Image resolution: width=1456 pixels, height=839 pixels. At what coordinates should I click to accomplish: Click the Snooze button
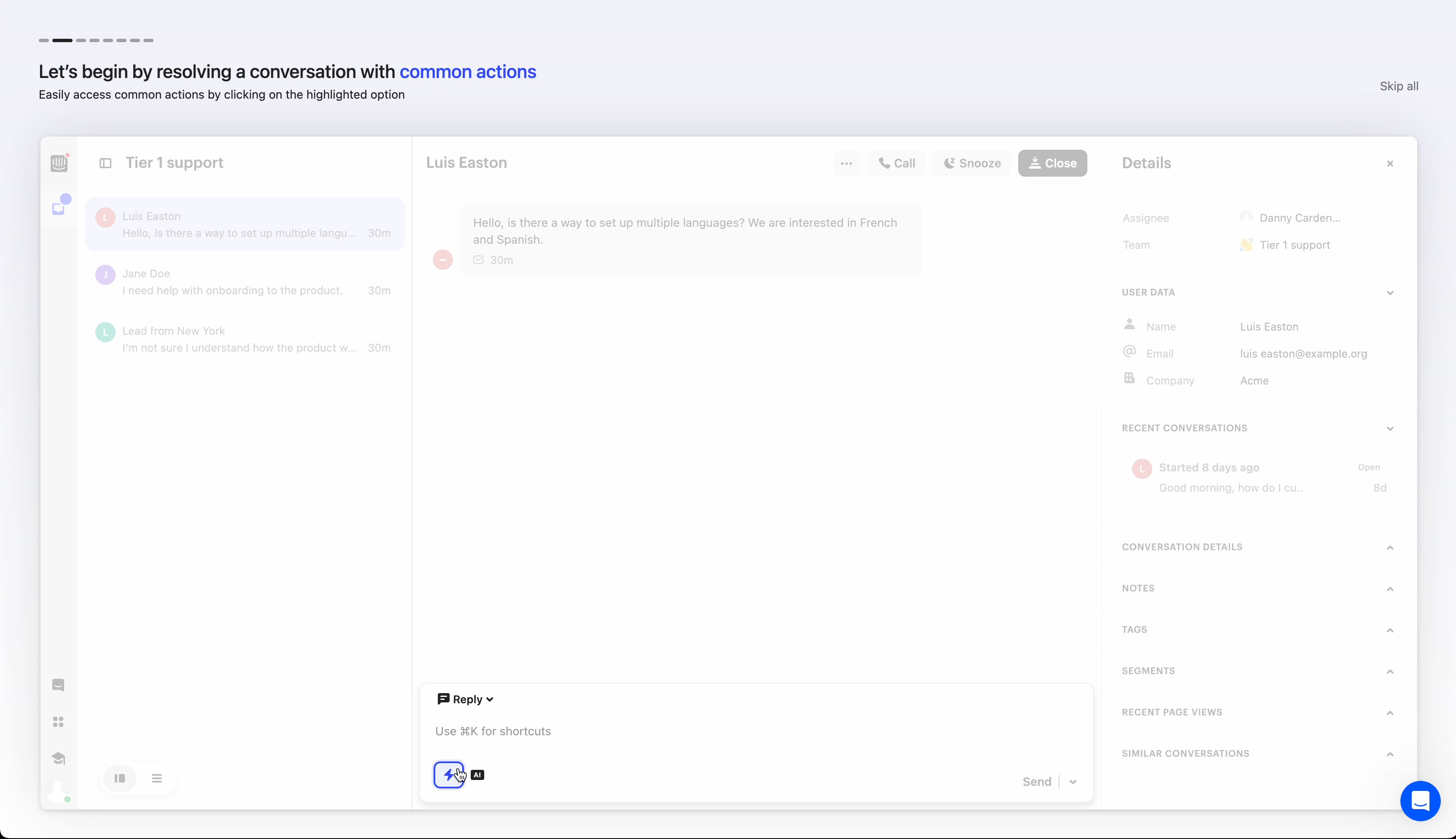(x=972, y=163)
